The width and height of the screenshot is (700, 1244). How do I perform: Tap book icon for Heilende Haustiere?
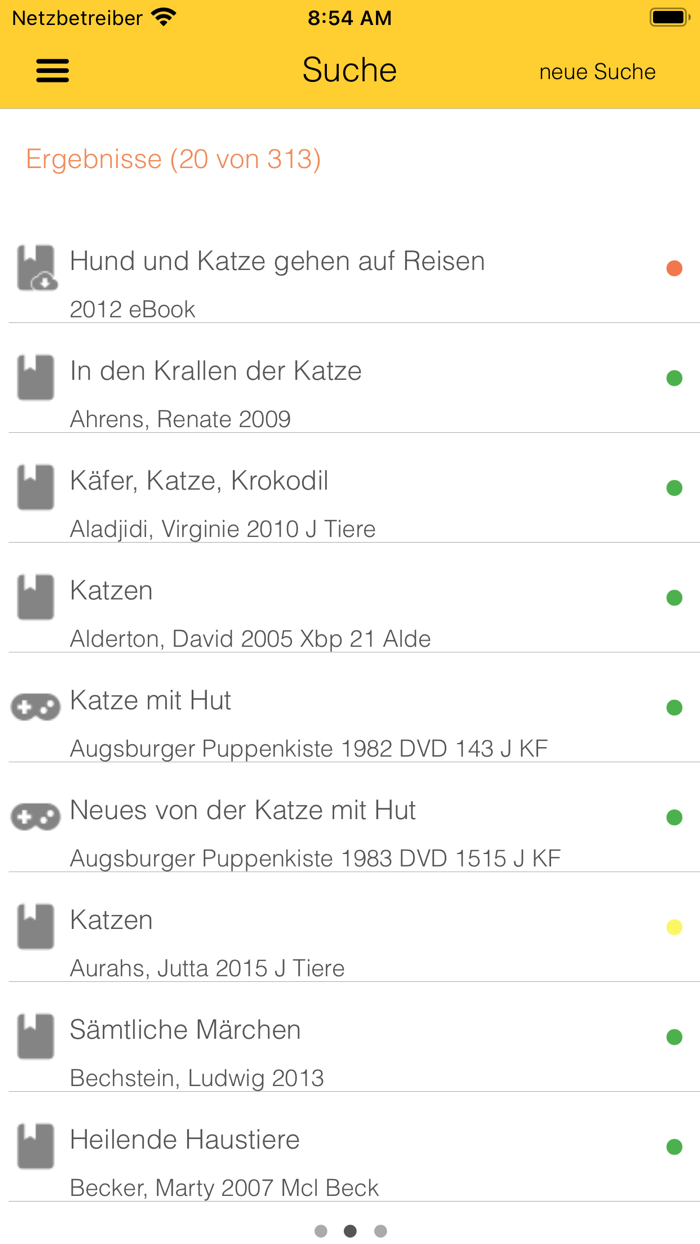pyautogui.click(x=36, y=1147)
